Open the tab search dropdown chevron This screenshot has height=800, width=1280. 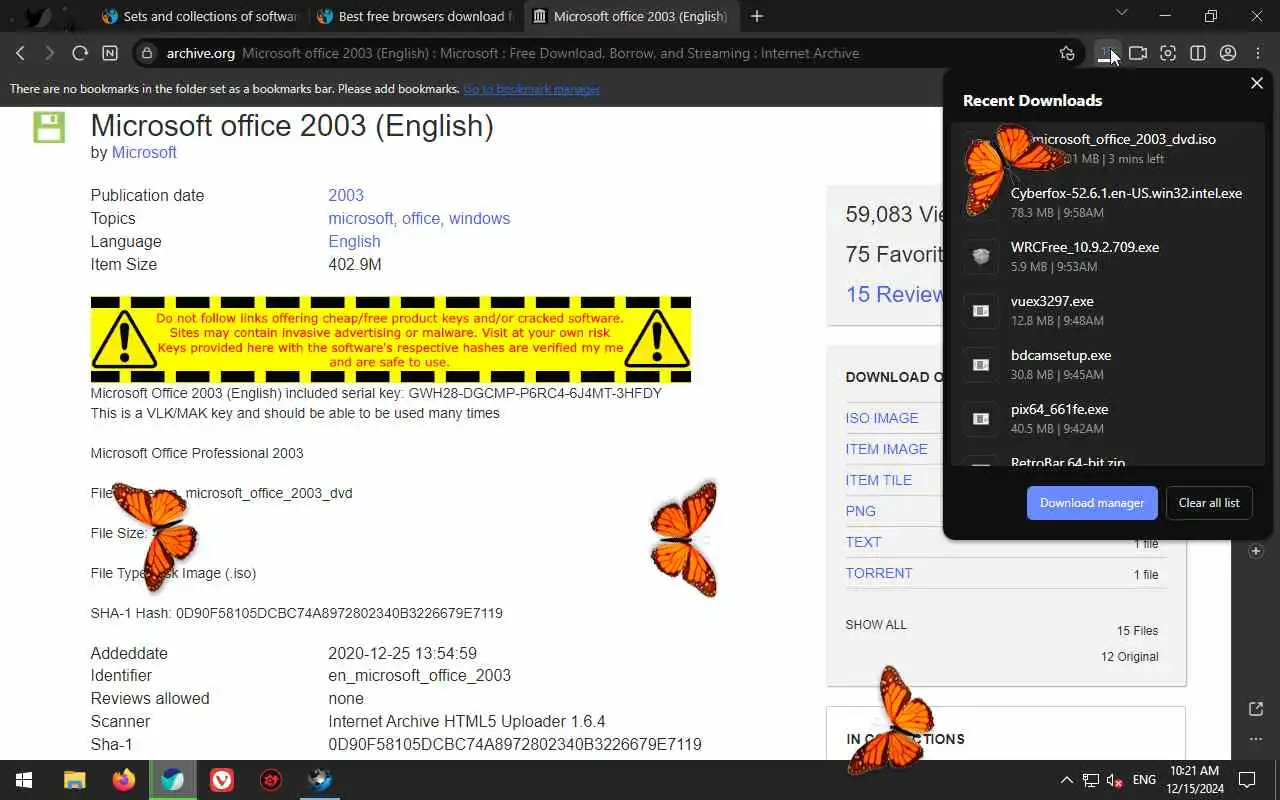coord(1121,13)
